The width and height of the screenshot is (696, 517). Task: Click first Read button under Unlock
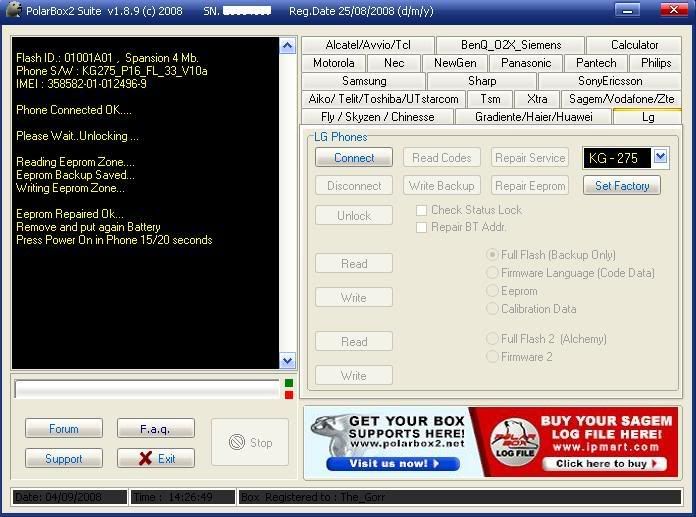[x=354, y=263]
